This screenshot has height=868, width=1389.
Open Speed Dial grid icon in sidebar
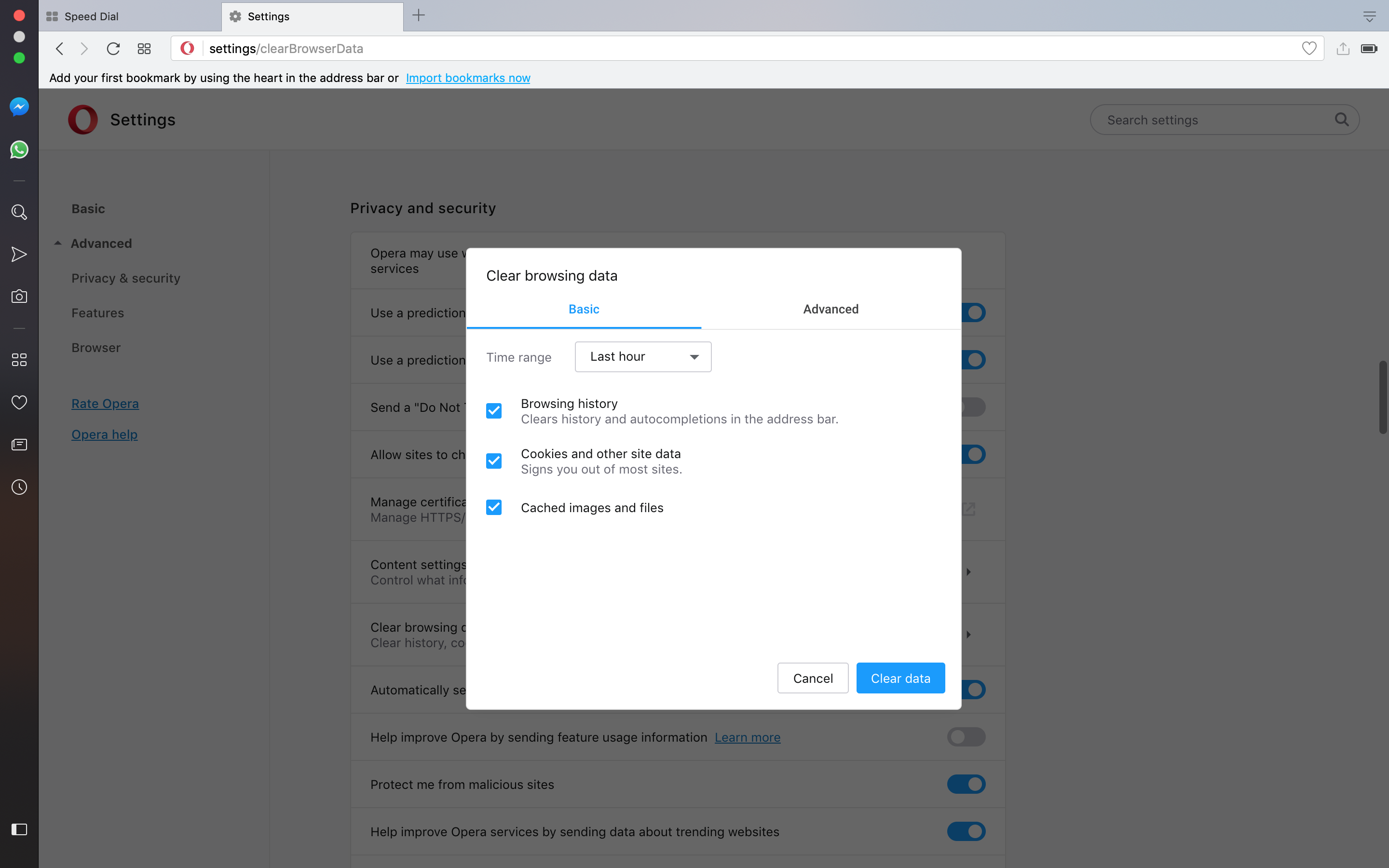pyautogui.click(x=19, y=360)
